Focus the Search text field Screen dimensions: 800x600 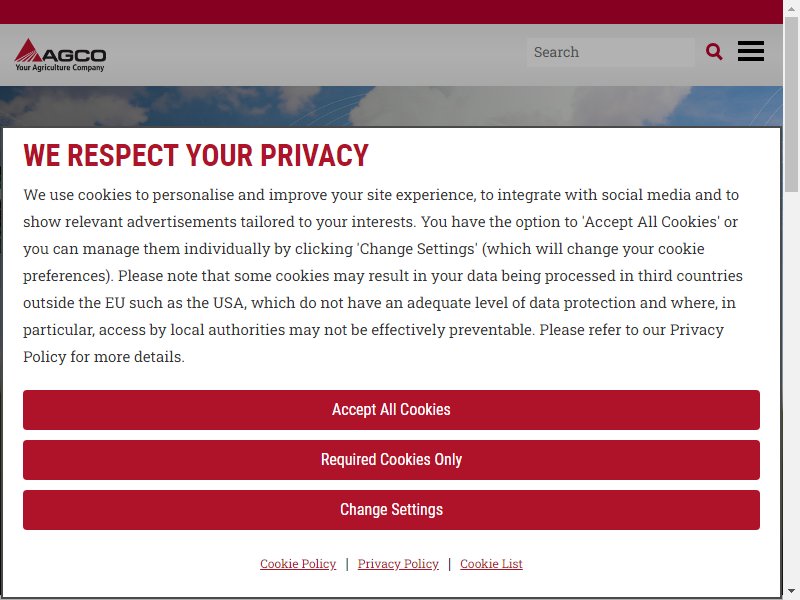(610, 52)
